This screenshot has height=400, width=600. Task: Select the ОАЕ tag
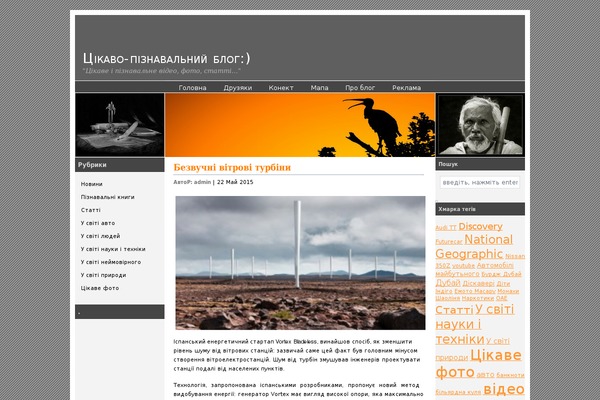pyautogui.click(x=501, y=298)
